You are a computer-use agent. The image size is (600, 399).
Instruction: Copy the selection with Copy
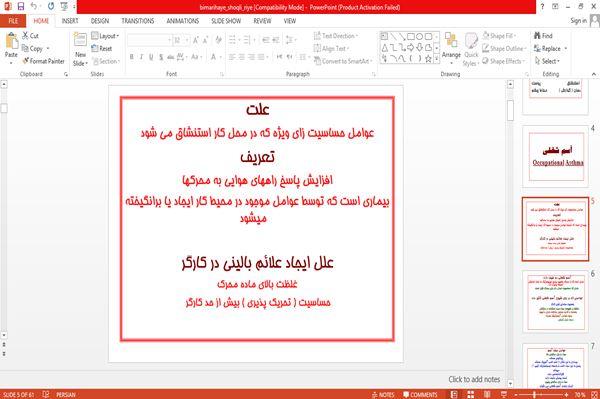[x=33, y=49]
